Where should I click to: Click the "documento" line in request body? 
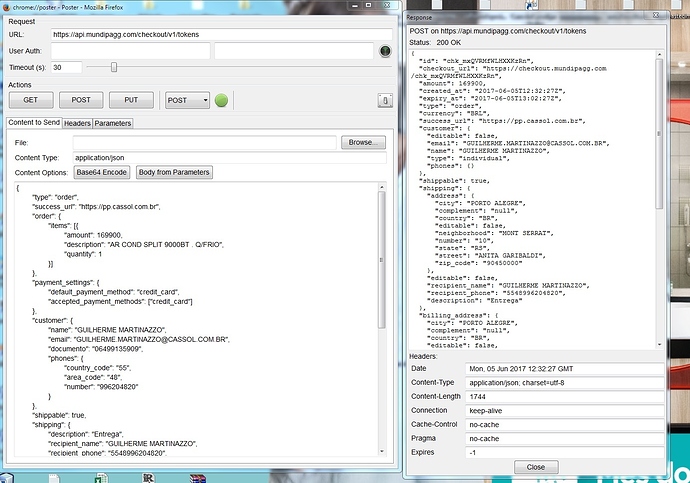tap(95, 349)
